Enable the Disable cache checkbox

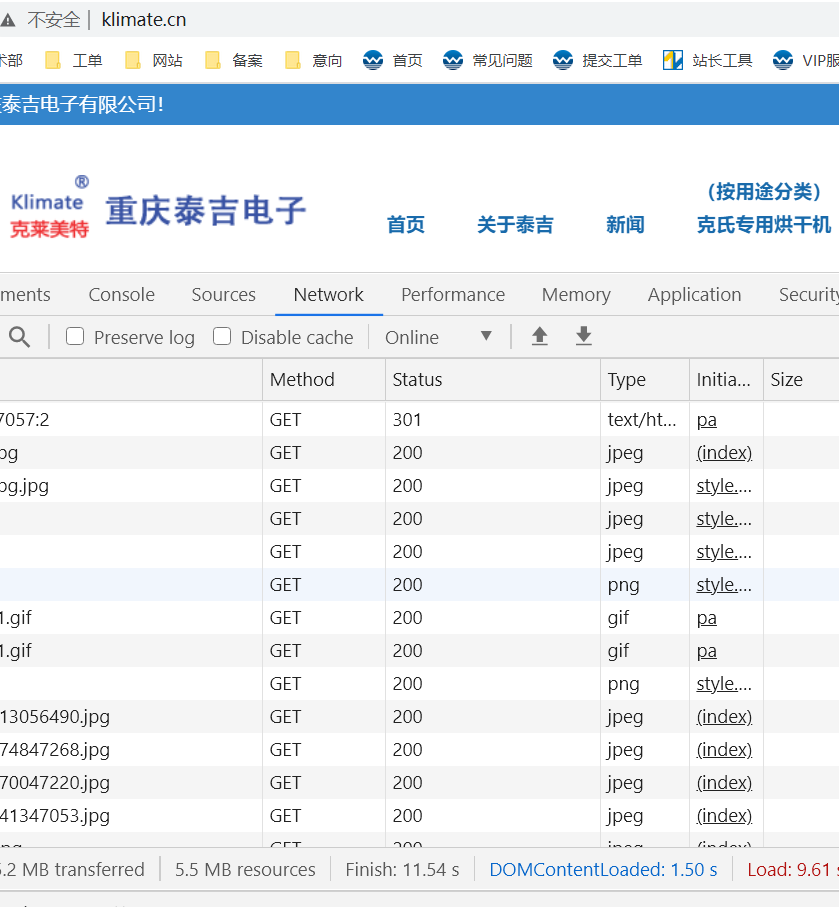coord(222,337)
